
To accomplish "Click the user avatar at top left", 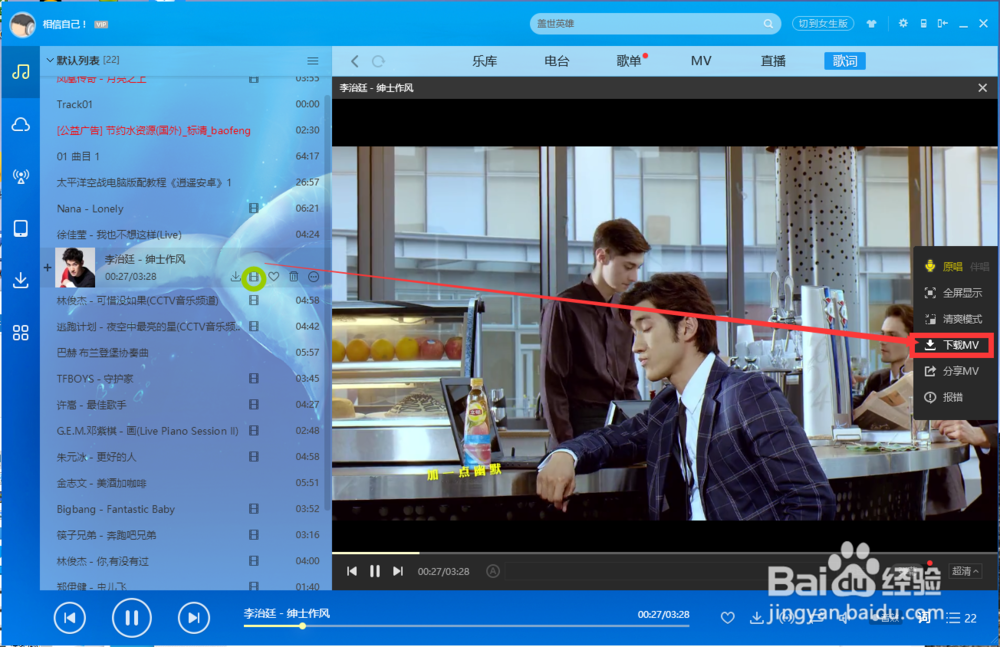I will 22,24.
